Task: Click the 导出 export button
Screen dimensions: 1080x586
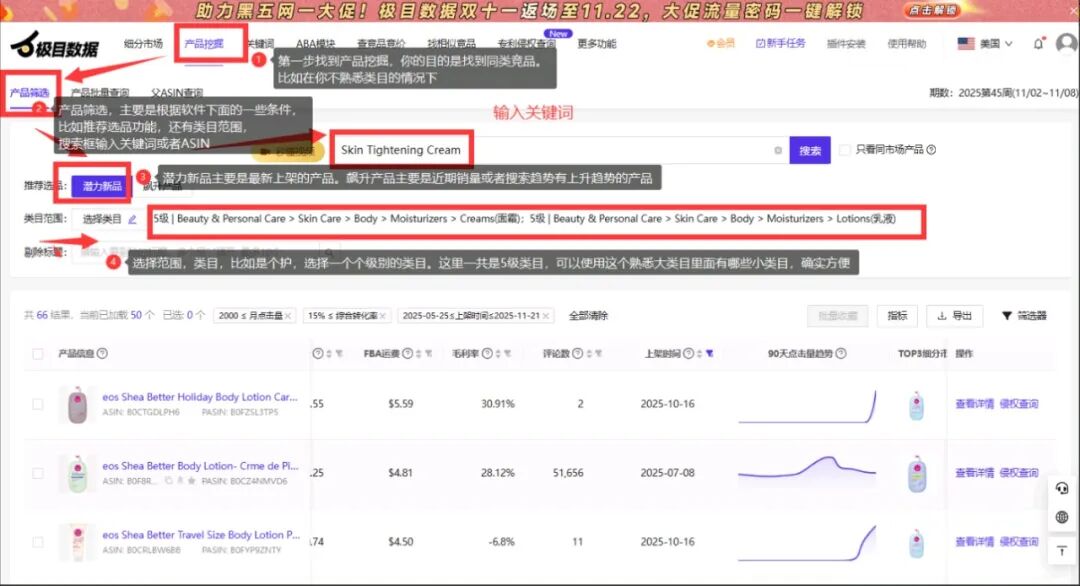Action: point(955,315)
